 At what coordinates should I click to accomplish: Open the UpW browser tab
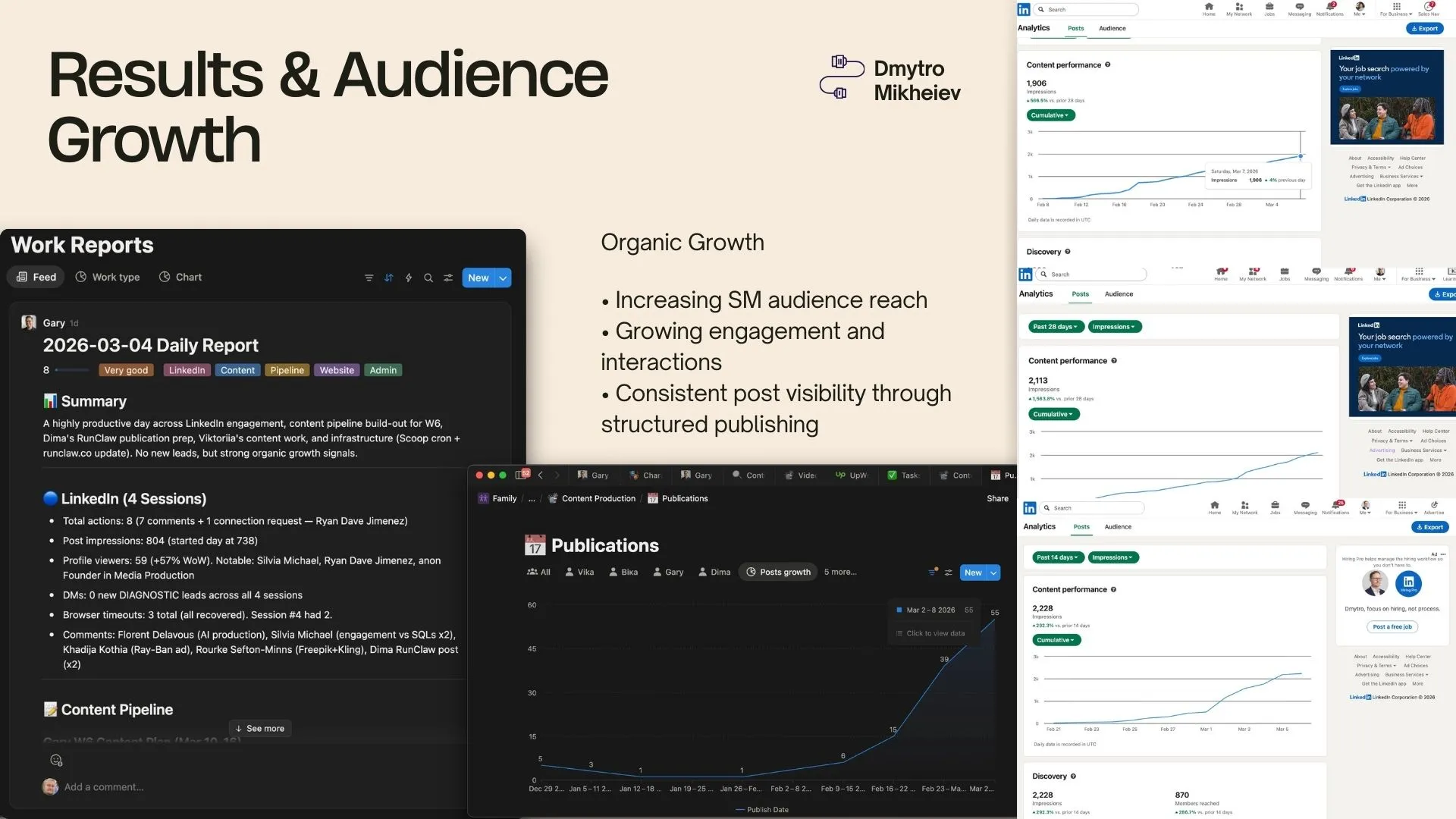(x=852, y=475)
